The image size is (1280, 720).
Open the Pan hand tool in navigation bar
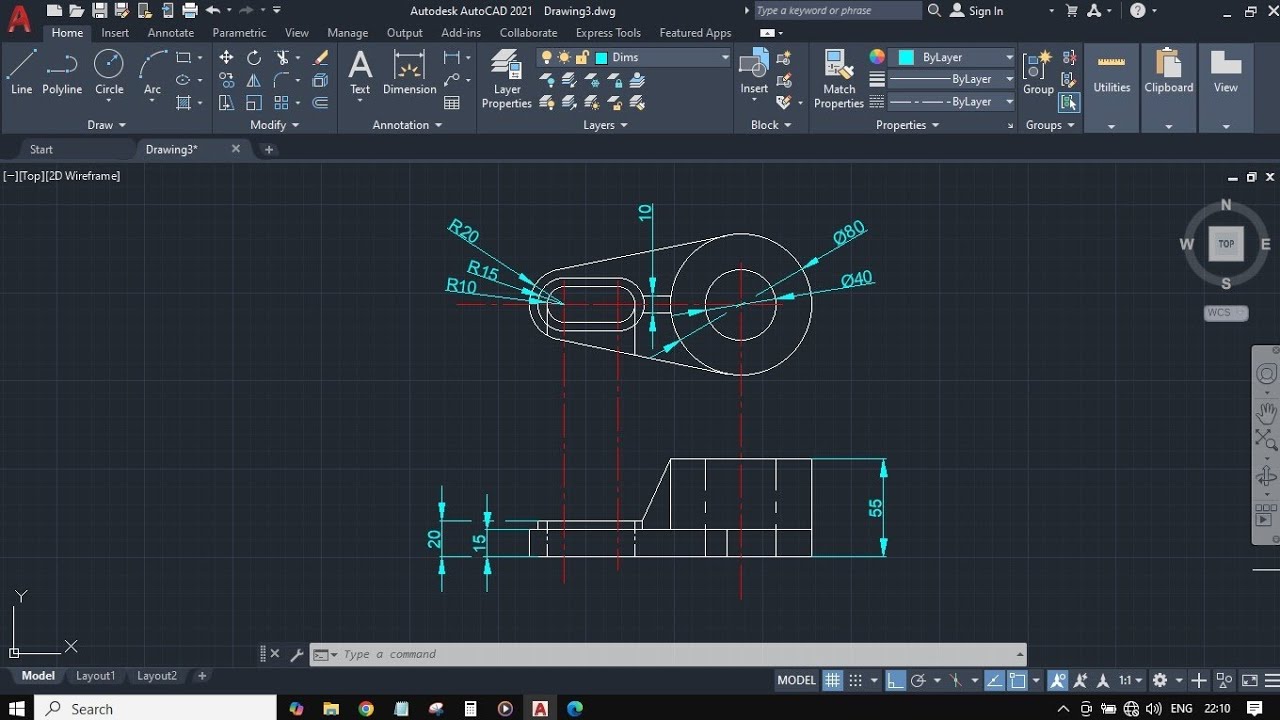point(1266,412)
